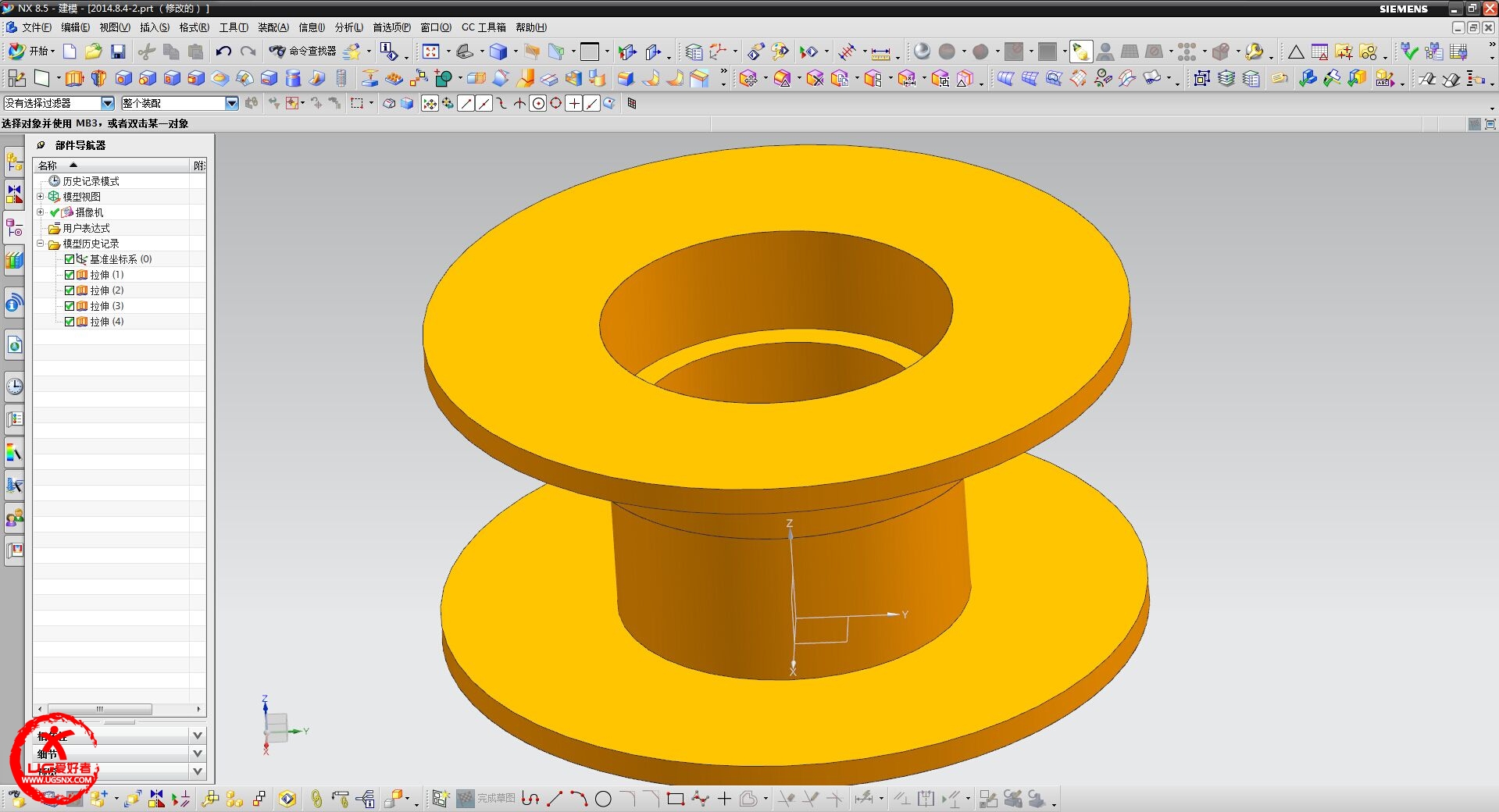Toggle checkbox for 拉伸 (1)
The width and height of the screenshot is (1499, 812).
(70, 275)
